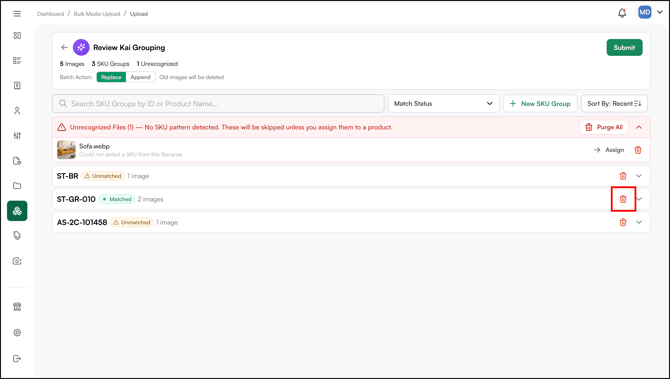670x379 pixels.
Task: Click the '3 SKU Groups' summary text
Action: coord(110,64)
